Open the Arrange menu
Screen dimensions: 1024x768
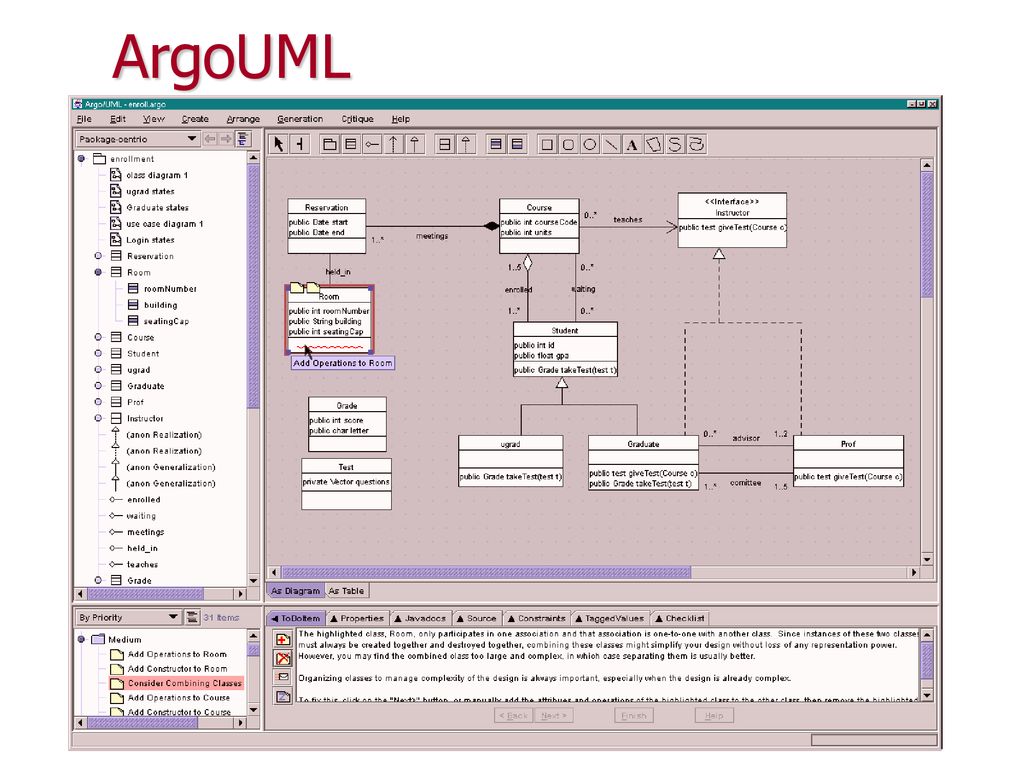pos(243,119)
